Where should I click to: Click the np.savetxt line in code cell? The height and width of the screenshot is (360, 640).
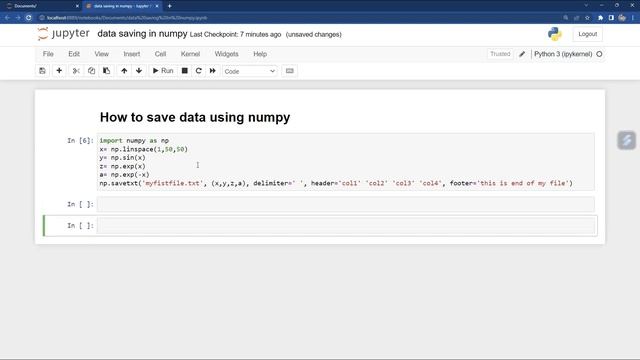coord(336,183)
